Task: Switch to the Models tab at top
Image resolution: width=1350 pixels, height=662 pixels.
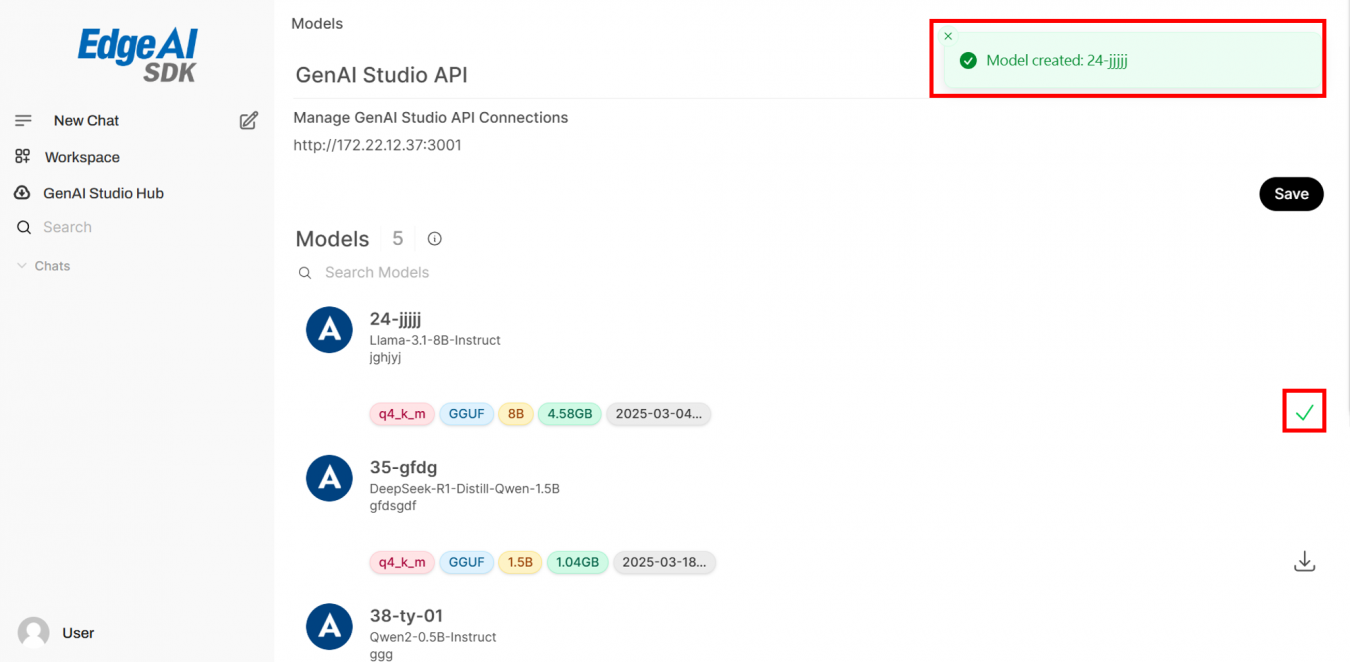Action: point(316,23)
